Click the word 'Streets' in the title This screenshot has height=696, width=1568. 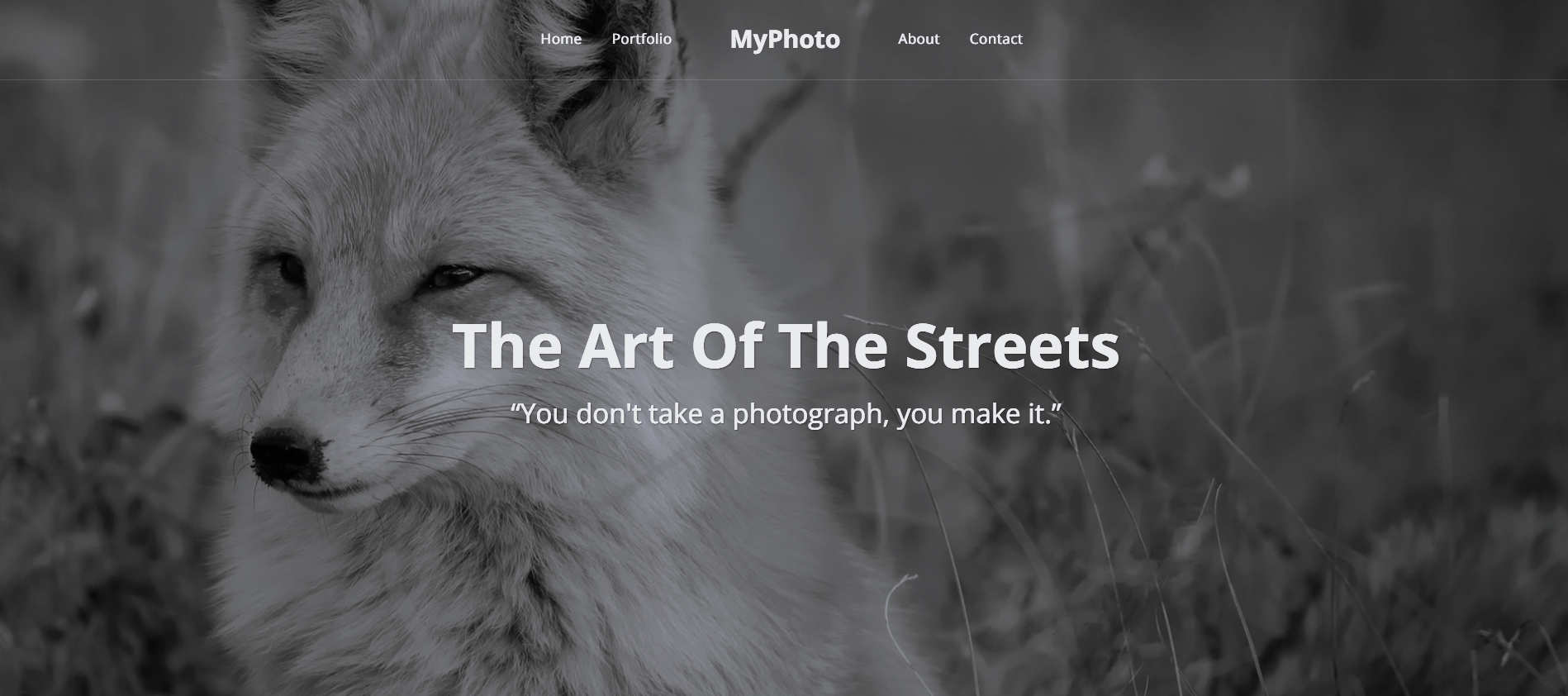pyautogui.click(x=1012, y=346)
